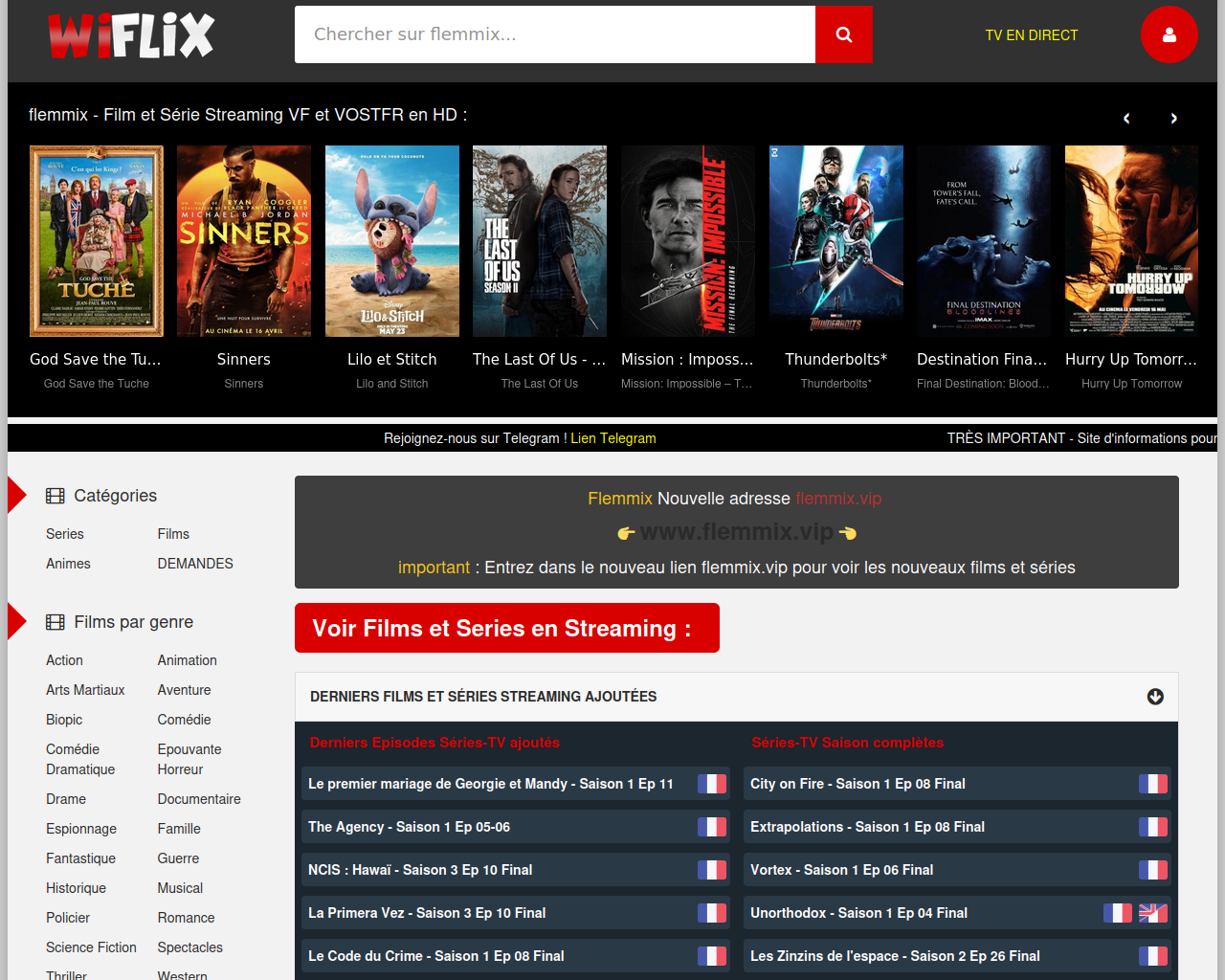Click the Films par genre film icon
1225x980 pixels.
pos(56,622)
